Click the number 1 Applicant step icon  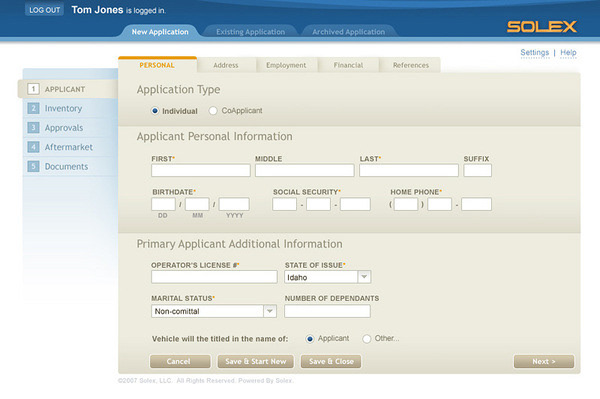(33, 89)
